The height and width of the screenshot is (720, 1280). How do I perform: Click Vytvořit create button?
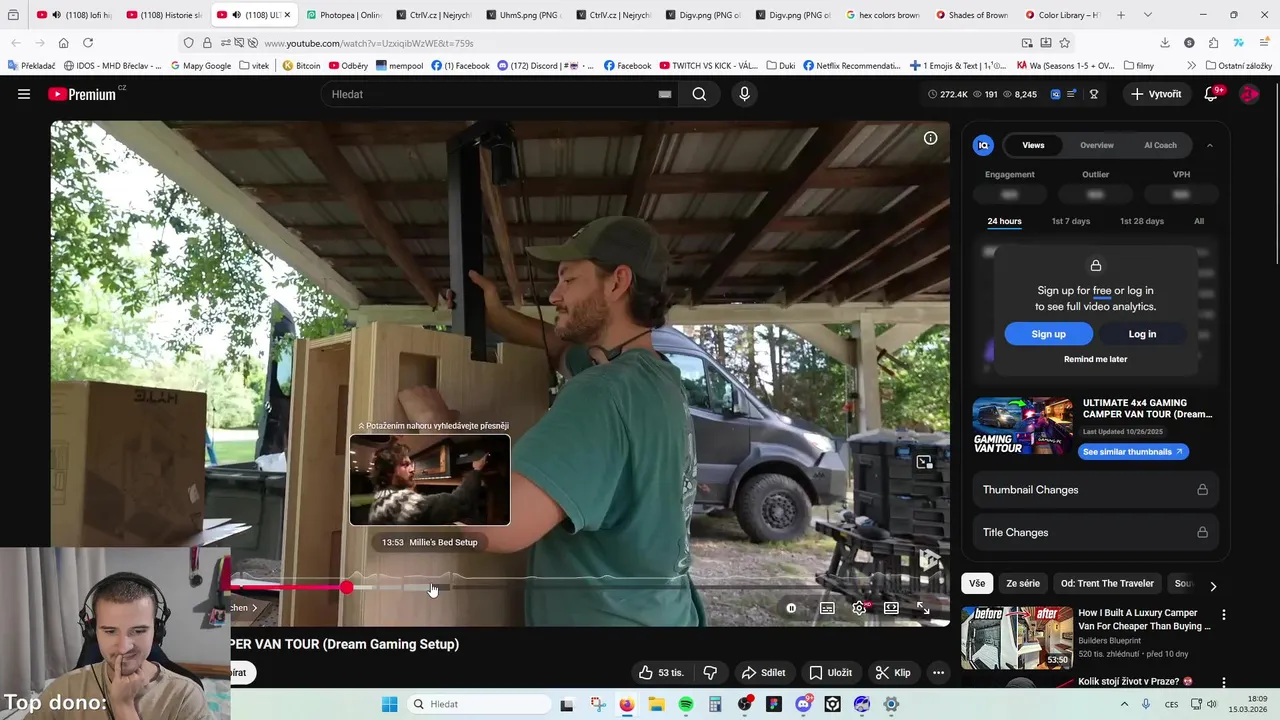pos(1155,94)
